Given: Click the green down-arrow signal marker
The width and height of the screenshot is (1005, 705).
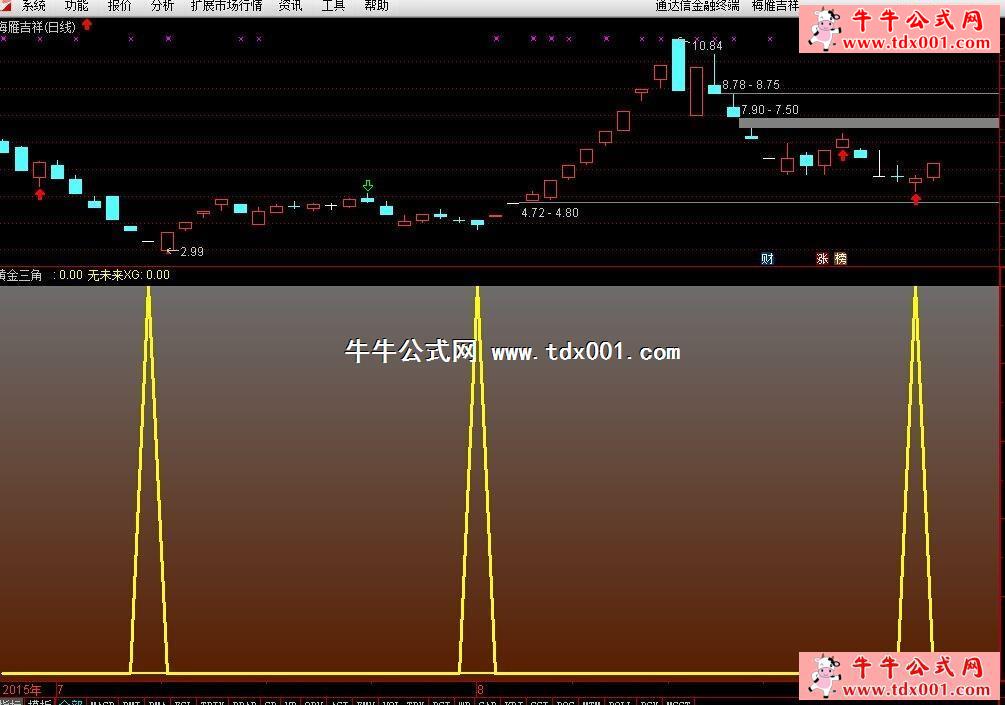Looking at the screenshot, I should coord(367,186).
